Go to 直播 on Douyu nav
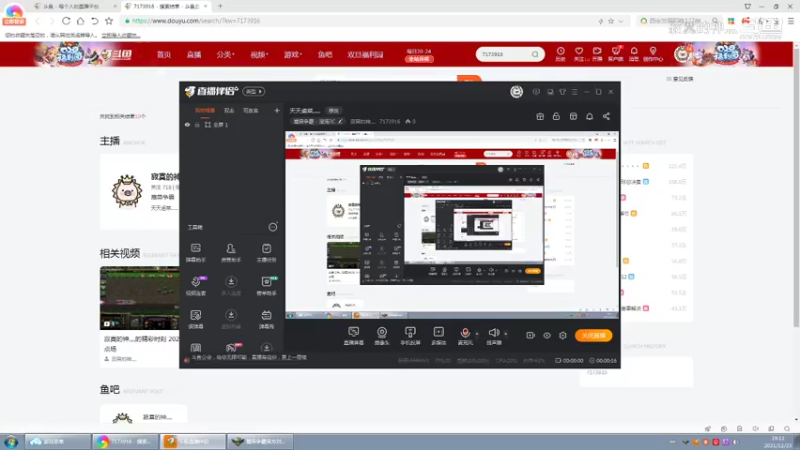Viewport: 800px width, 450px height. tap(194, 55)
